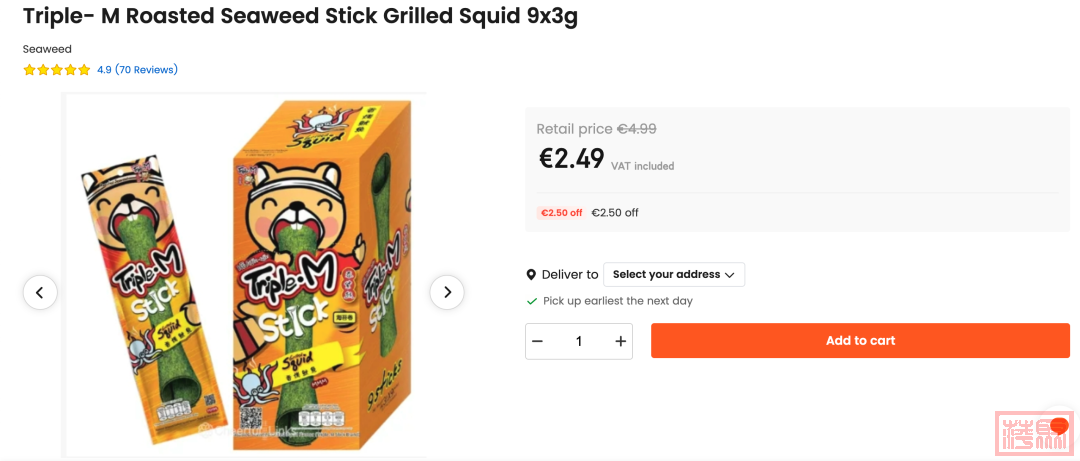The height and width of the screenshot is (461, 1080).
Task: Click the quantity input field
Action: (x=579, y=342)
